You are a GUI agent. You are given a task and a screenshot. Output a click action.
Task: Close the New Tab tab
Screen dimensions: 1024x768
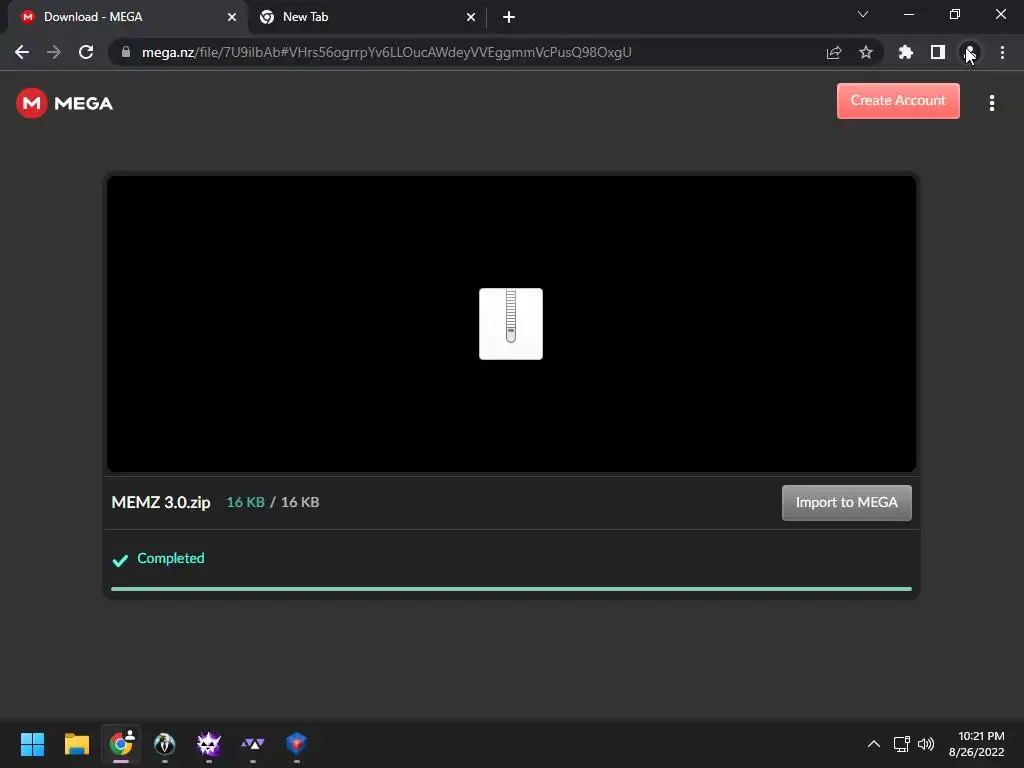coord(471,17)
